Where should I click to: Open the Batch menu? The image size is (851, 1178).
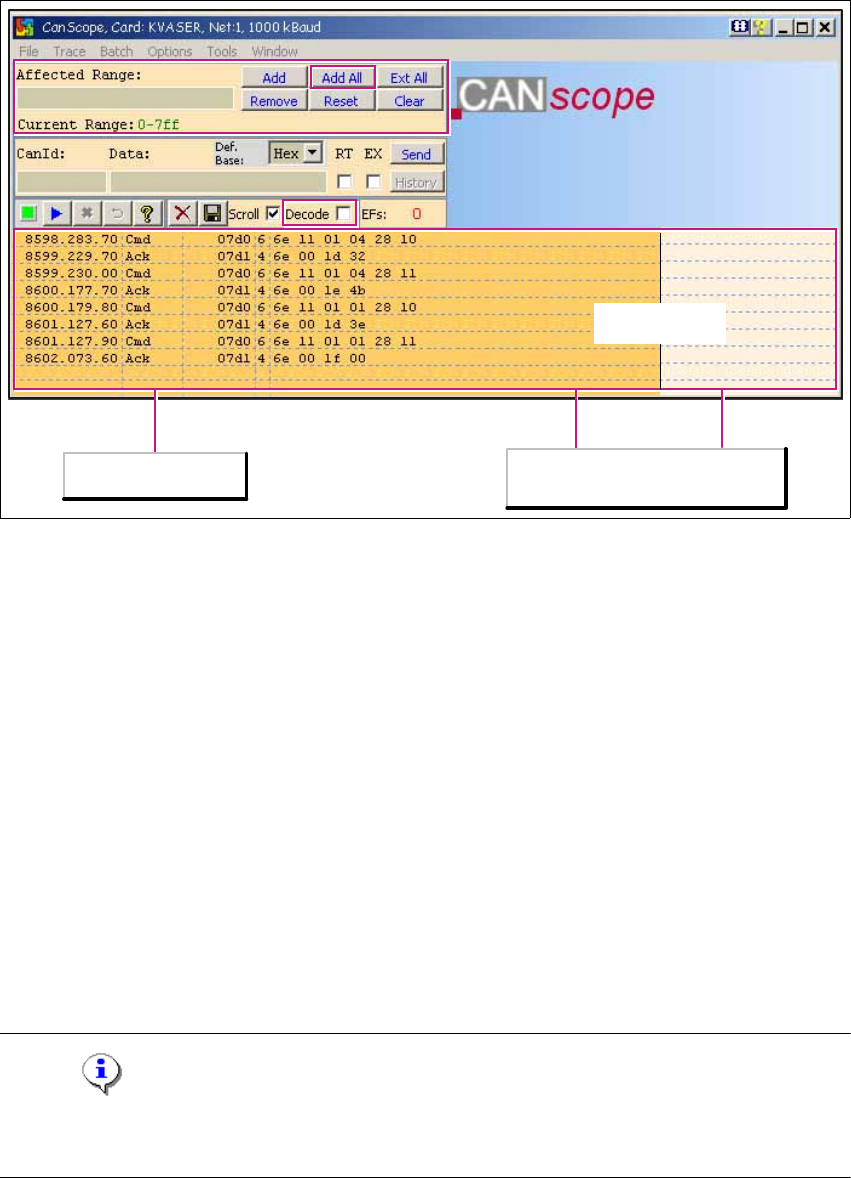click(116, 51)
